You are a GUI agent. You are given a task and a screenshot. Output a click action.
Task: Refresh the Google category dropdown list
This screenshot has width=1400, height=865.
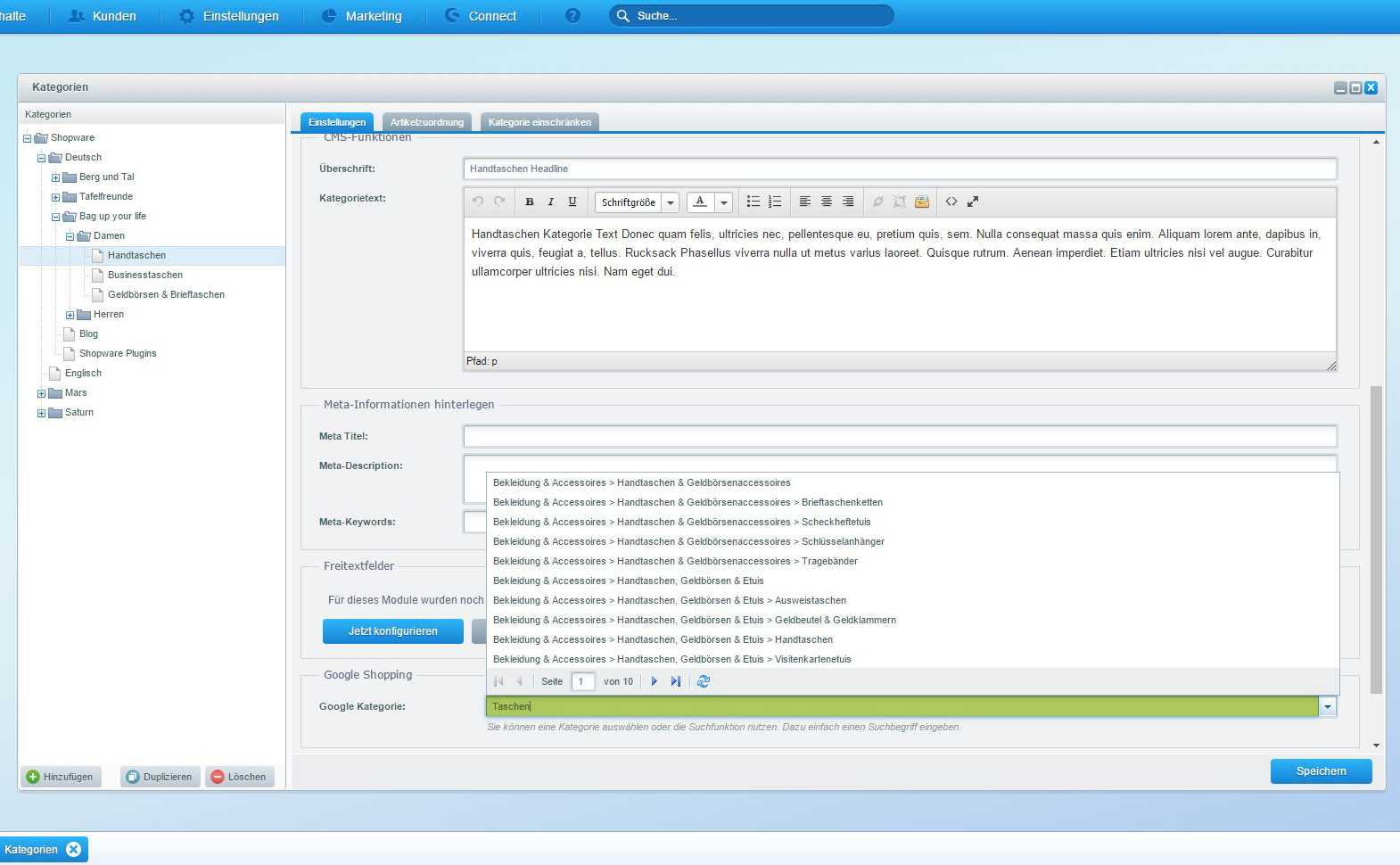704,681
